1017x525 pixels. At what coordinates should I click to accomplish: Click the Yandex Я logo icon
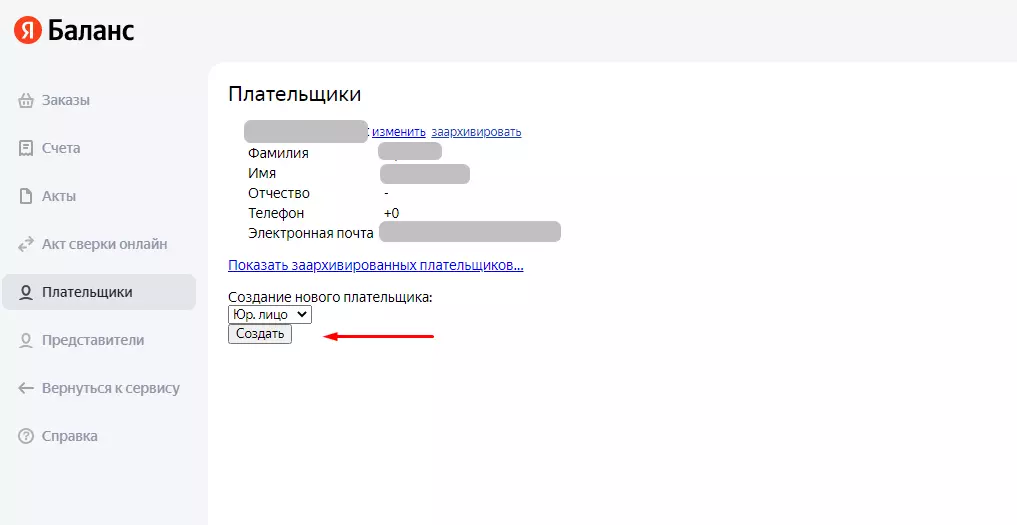pyautogui.click(x=27, y=31)
